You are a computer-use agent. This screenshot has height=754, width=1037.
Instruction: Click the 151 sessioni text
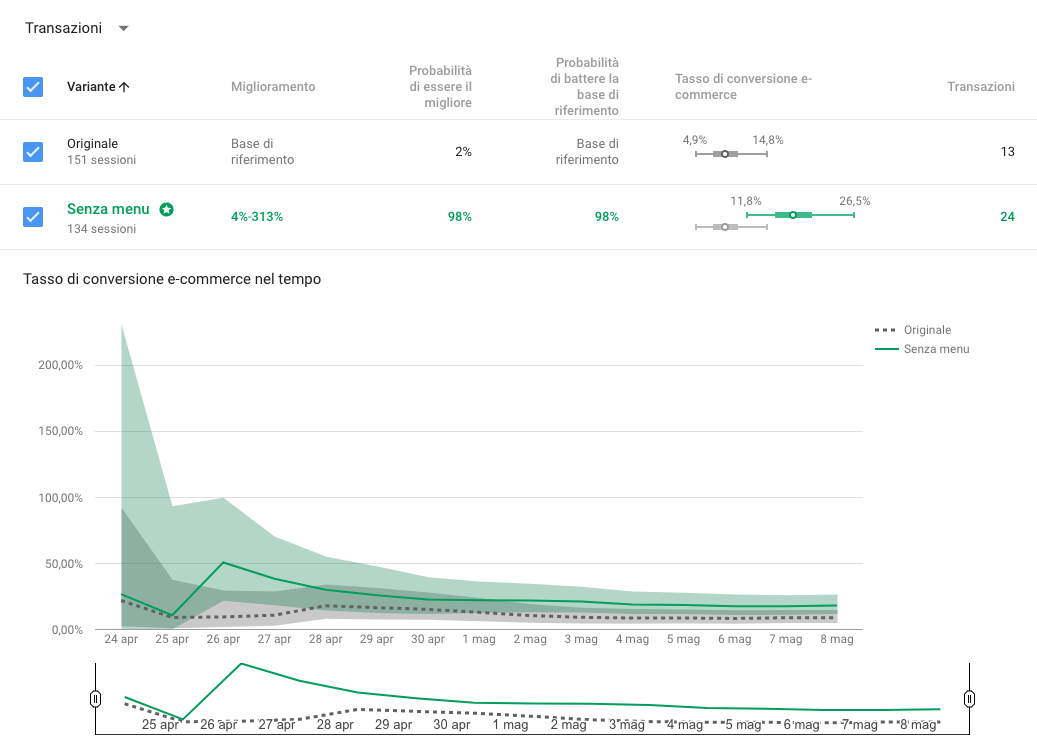coord(101,159)
